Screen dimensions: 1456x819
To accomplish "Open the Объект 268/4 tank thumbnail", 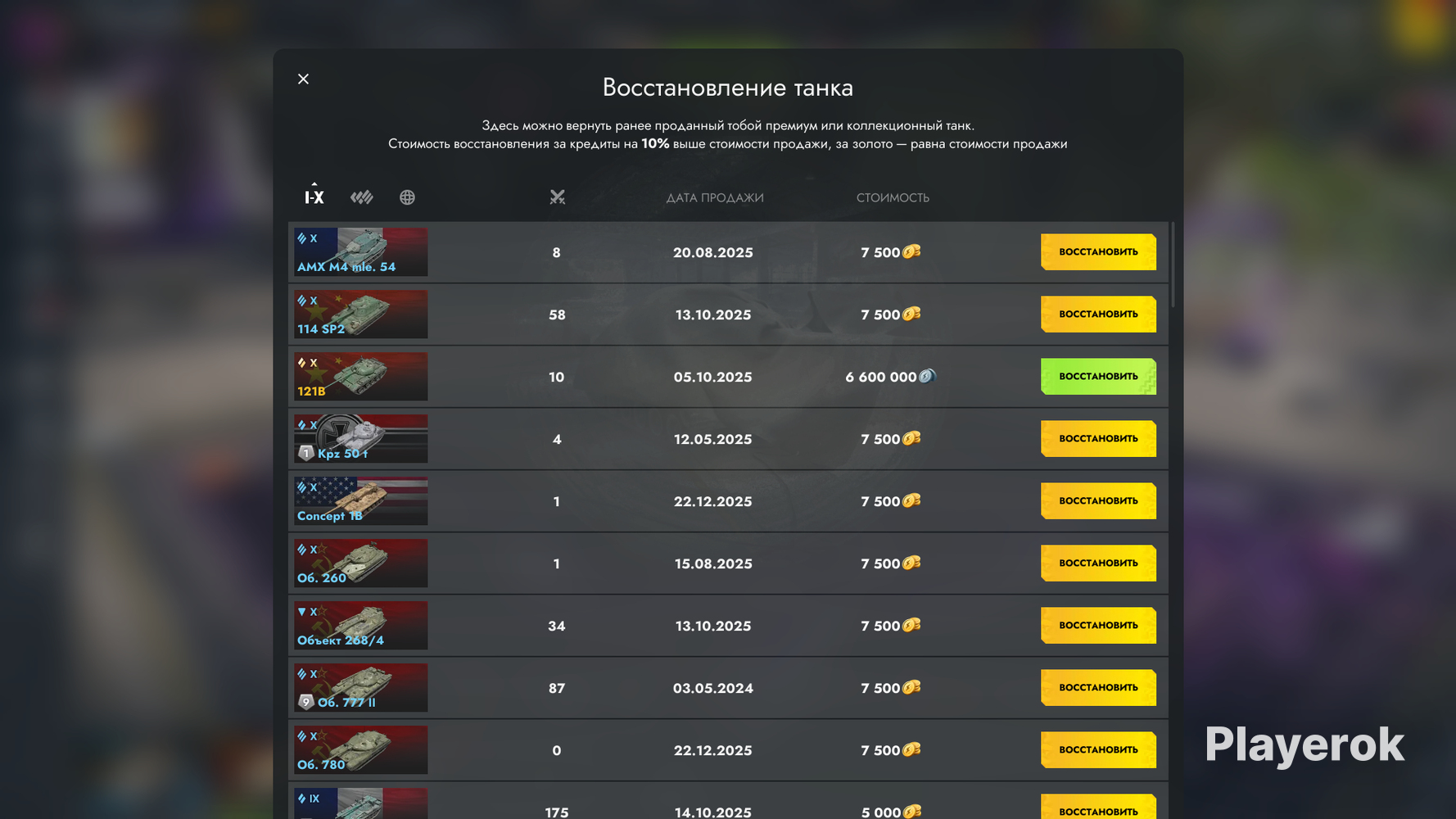I will click(361, 625).
